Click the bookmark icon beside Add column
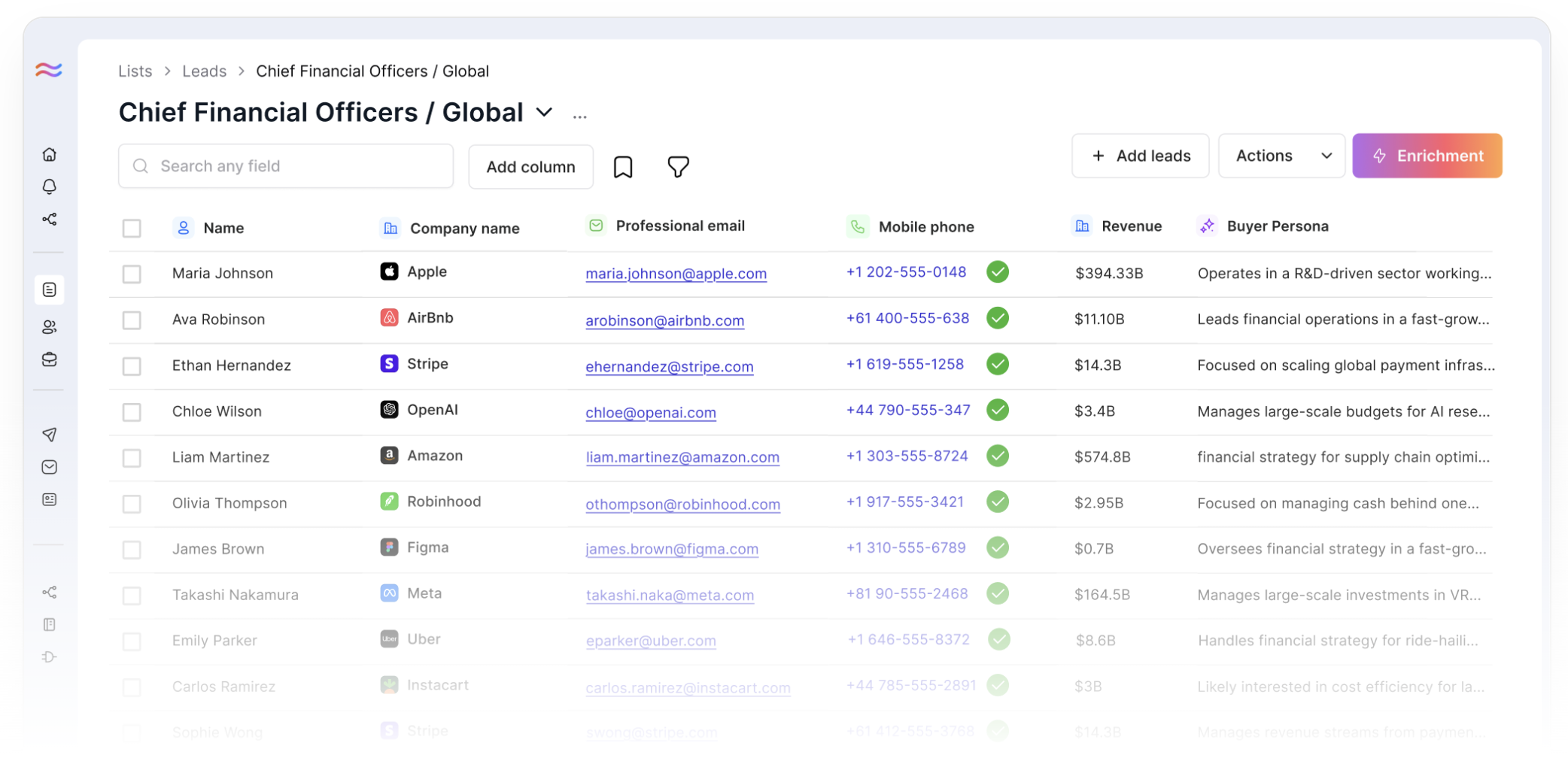 [623, 167]
